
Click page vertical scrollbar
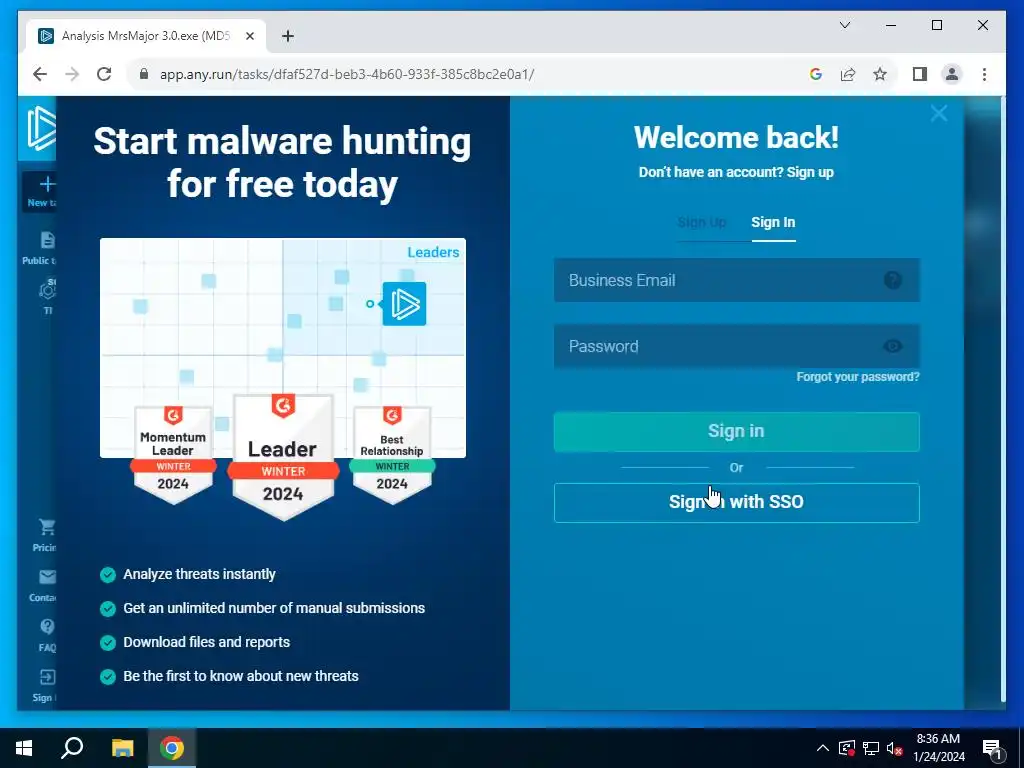[x=1003, y=402]
